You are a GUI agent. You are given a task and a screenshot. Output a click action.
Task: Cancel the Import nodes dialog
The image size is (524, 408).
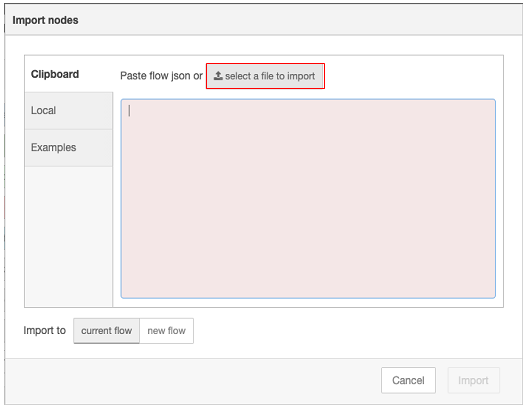pyautogui.click(x=408, y=380)
